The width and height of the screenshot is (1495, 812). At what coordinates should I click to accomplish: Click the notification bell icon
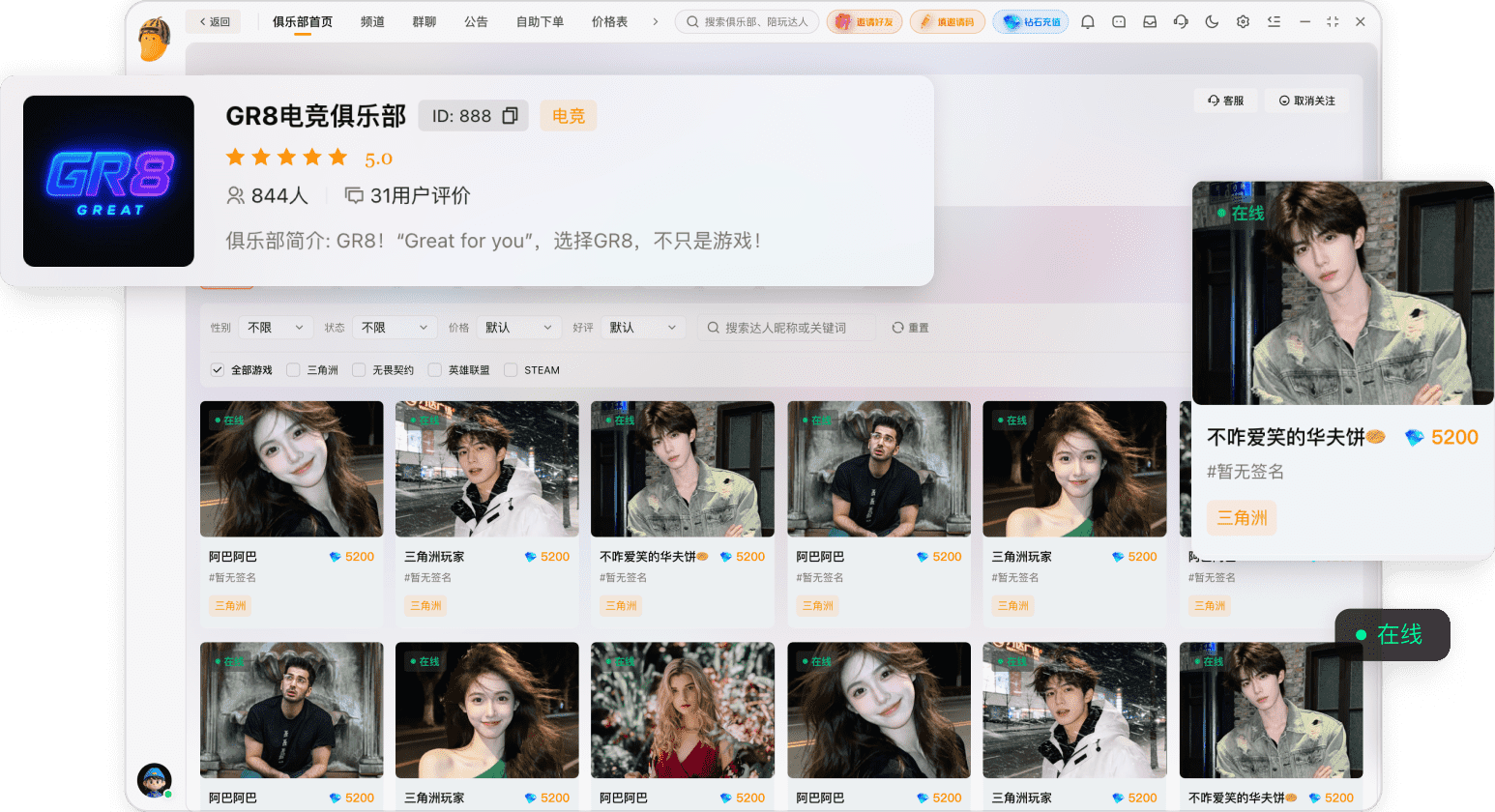[1088, 21]
